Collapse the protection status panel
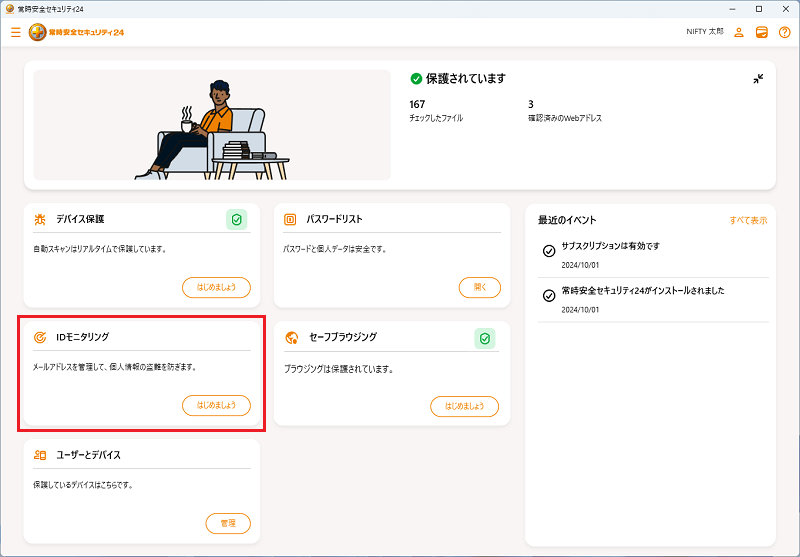Screen dimensions: 800x557 pos(758,79)
